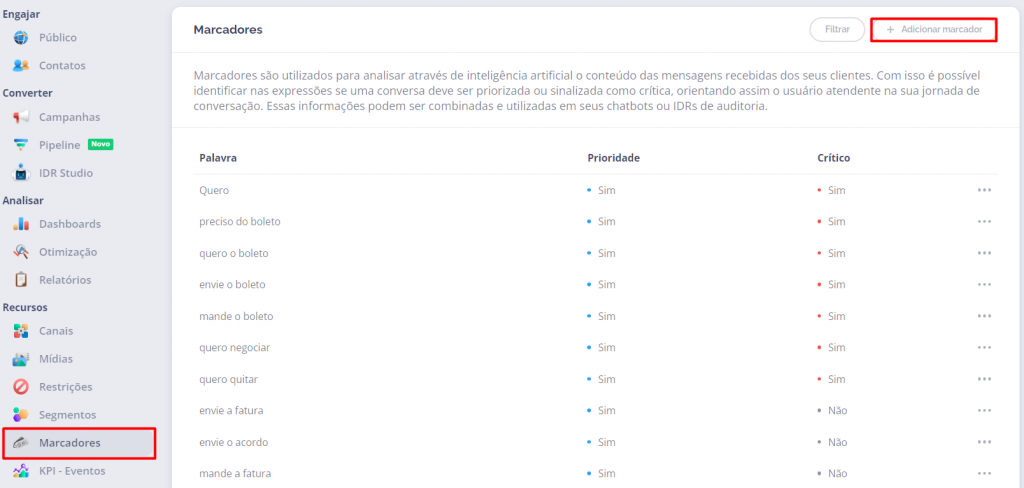Click the Palavra column header
The image size is (1024, 488).
[218, 158]
